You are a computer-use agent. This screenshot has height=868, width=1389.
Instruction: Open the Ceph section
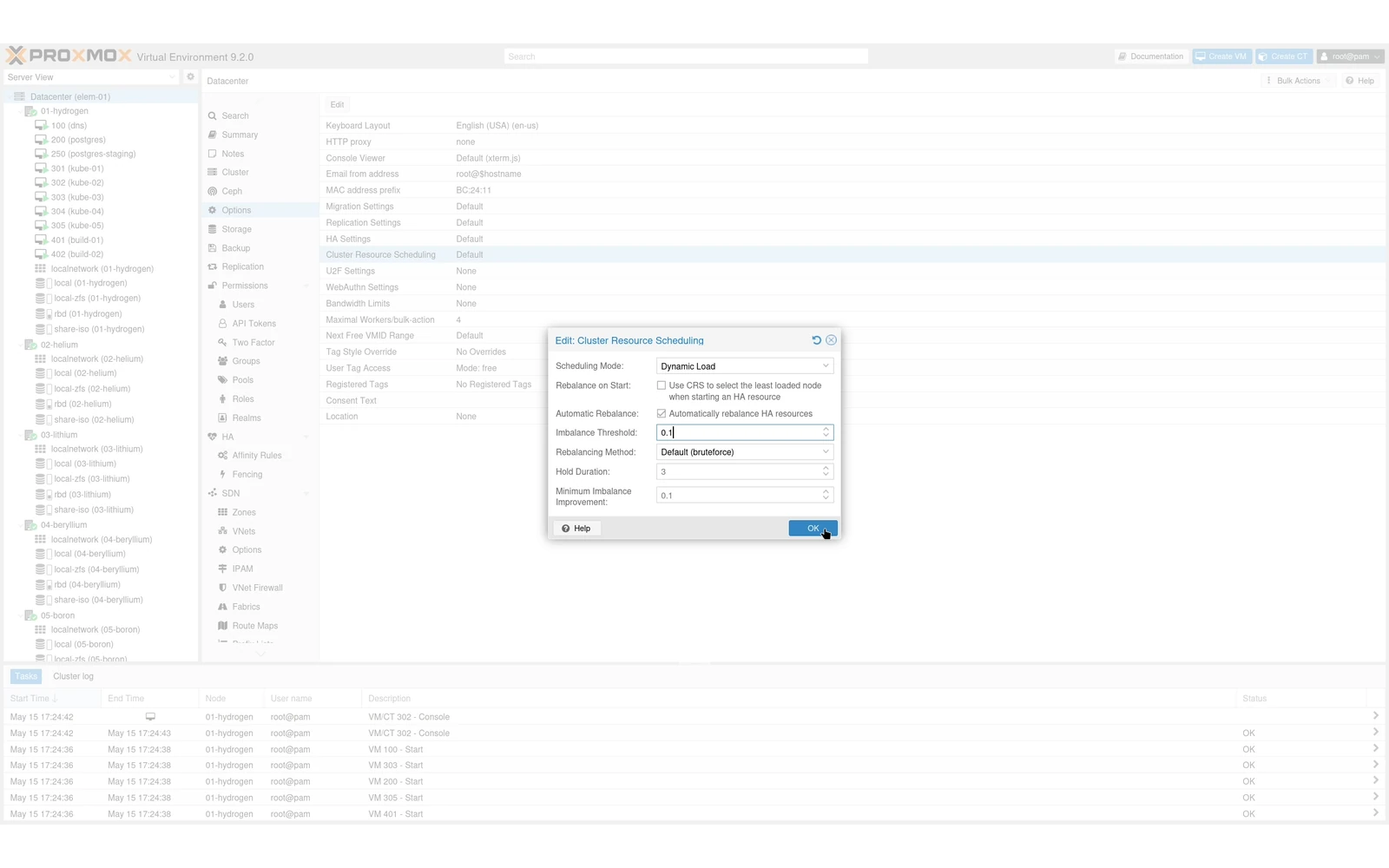pos(231,192)
